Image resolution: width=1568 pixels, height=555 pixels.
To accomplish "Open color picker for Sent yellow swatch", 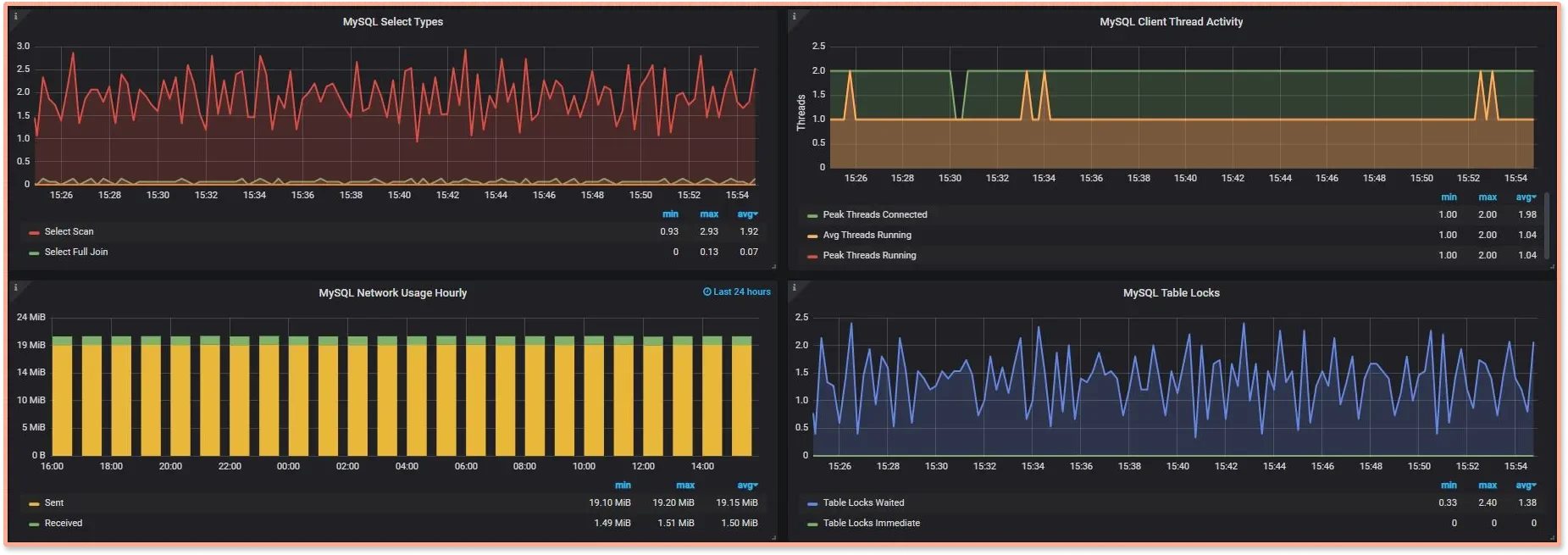I will tap(34, 503).
